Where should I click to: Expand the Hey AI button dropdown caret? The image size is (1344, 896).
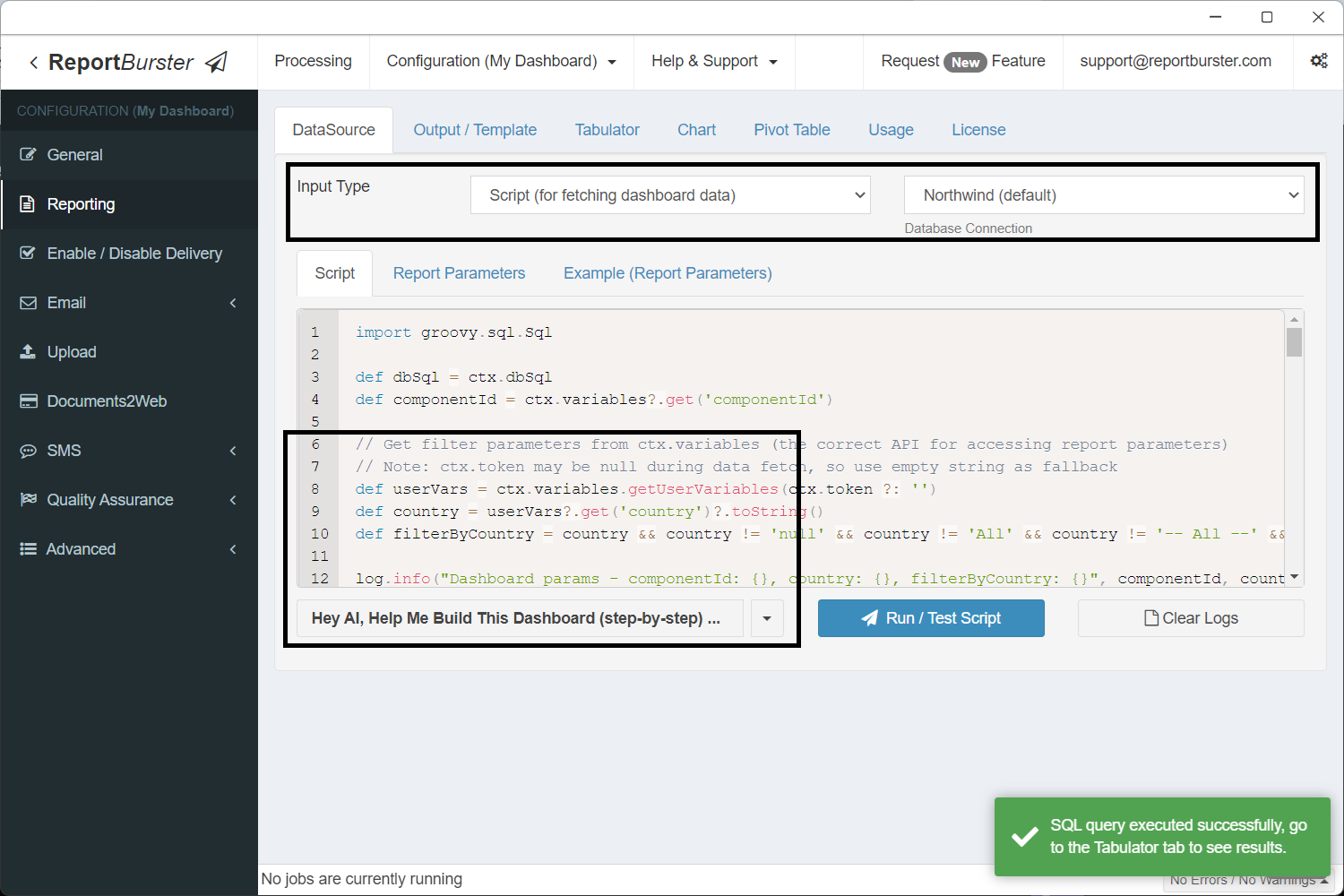click(x=767, y=618)
